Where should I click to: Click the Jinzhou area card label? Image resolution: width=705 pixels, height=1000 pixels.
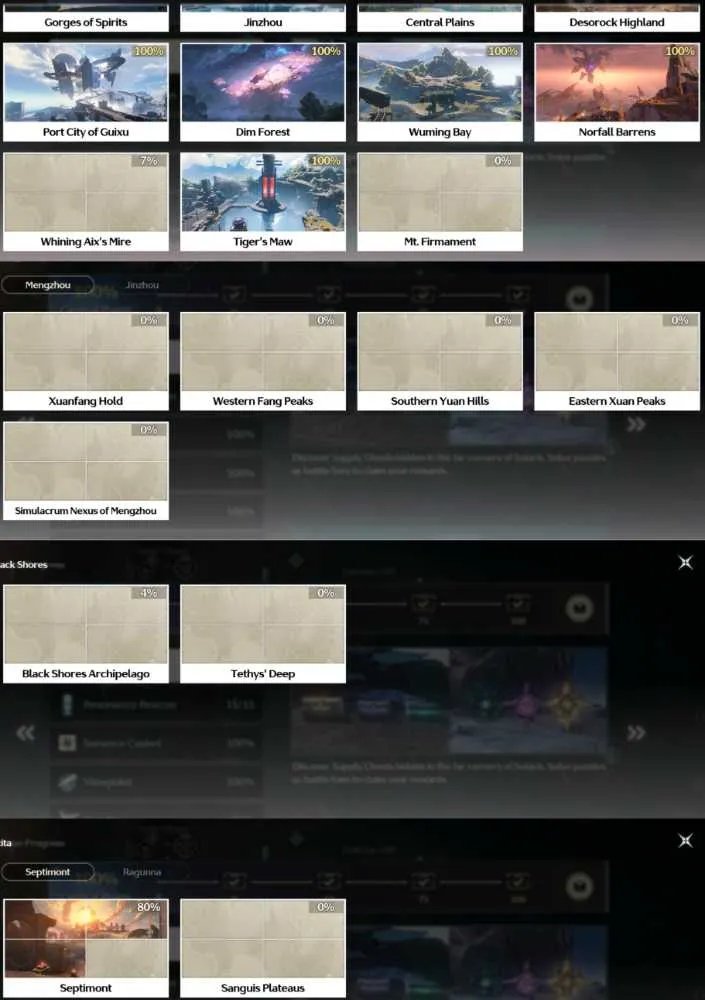[x=263, y=22]
